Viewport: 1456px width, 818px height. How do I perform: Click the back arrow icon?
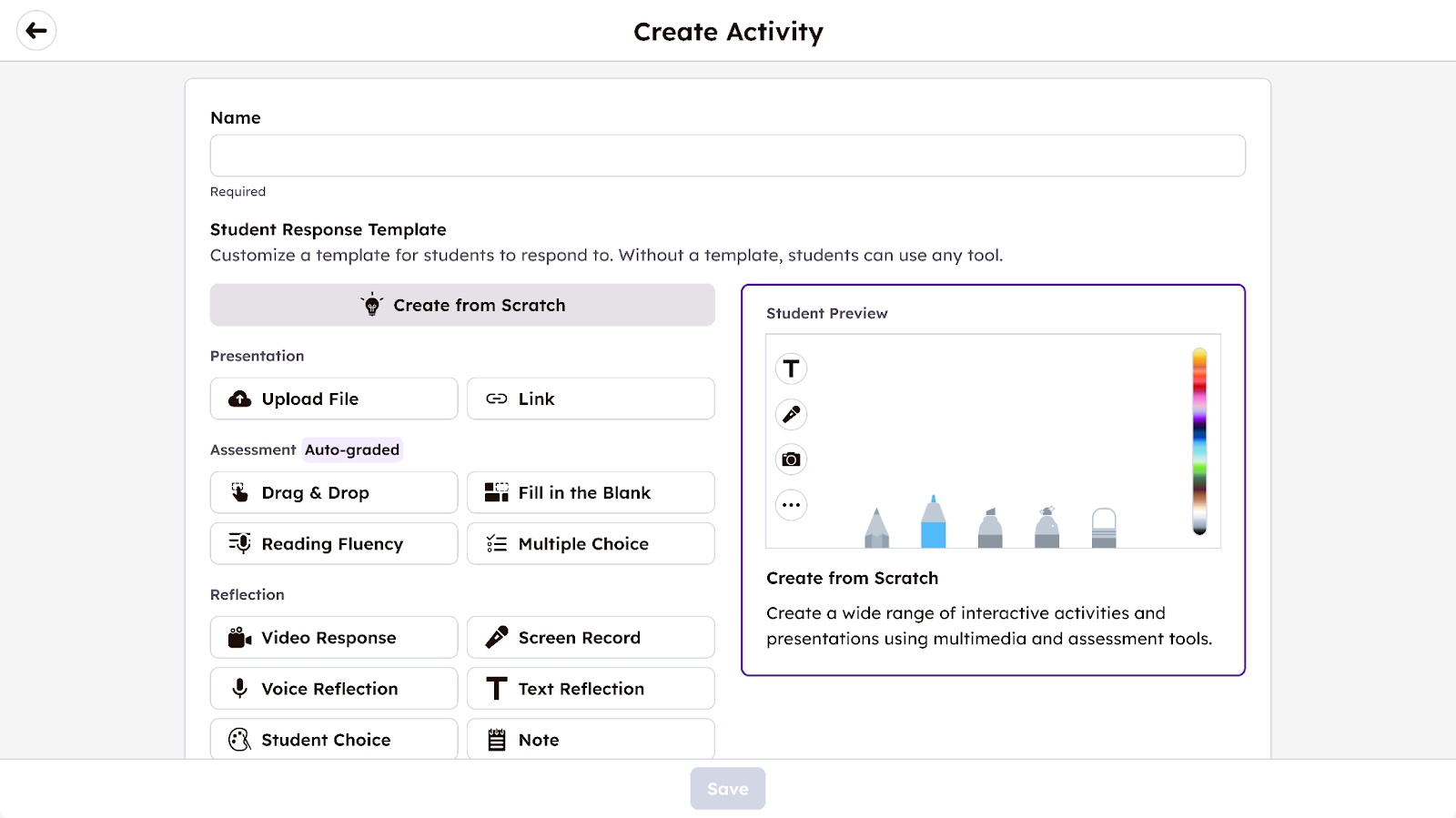click(36, 31)
